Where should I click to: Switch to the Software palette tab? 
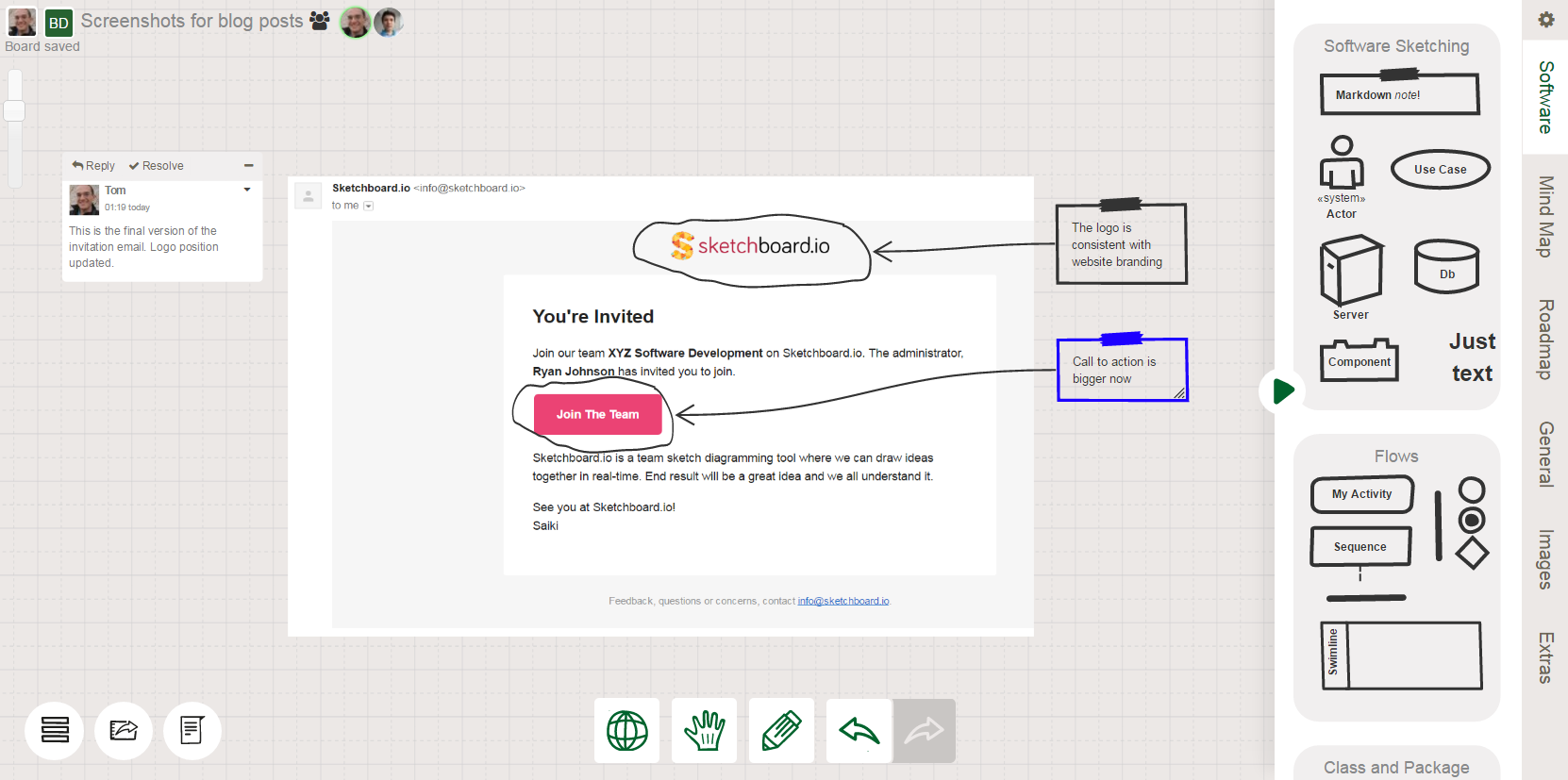tap(1545, 97)
